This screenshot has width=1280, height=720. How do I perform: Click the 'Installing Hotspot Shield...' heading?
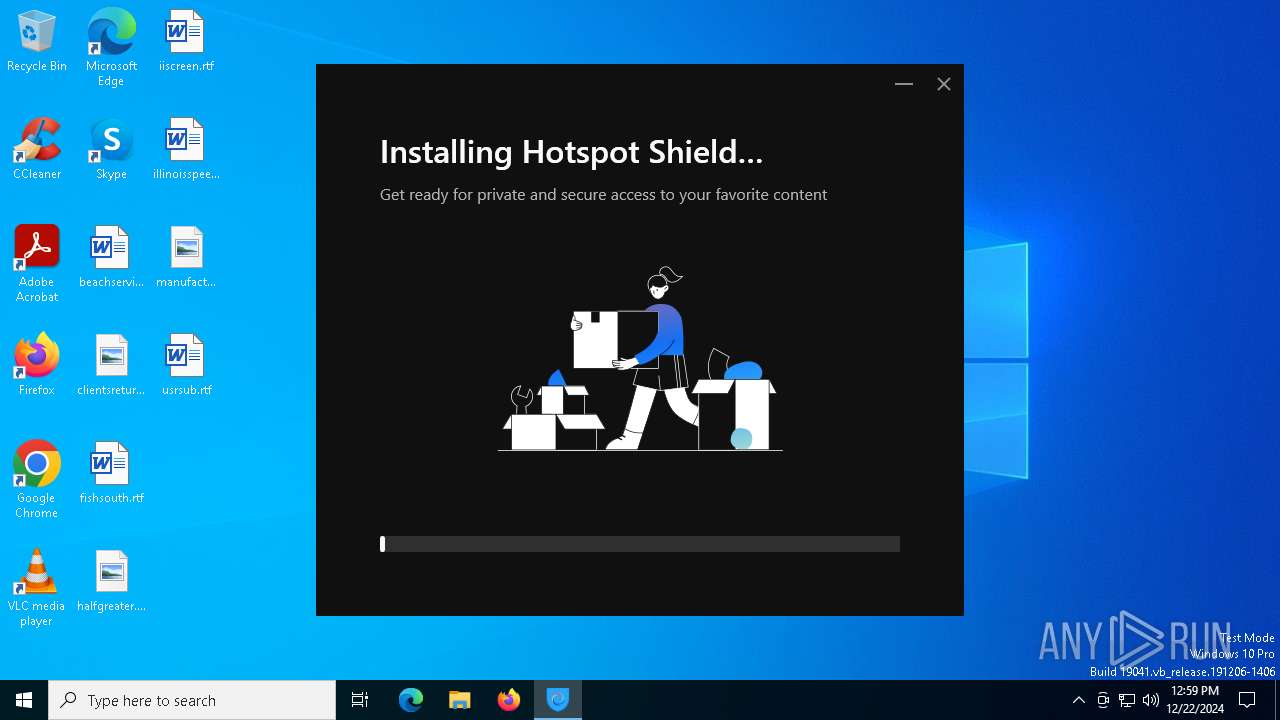pyautogui.click(x=571, y=152)
